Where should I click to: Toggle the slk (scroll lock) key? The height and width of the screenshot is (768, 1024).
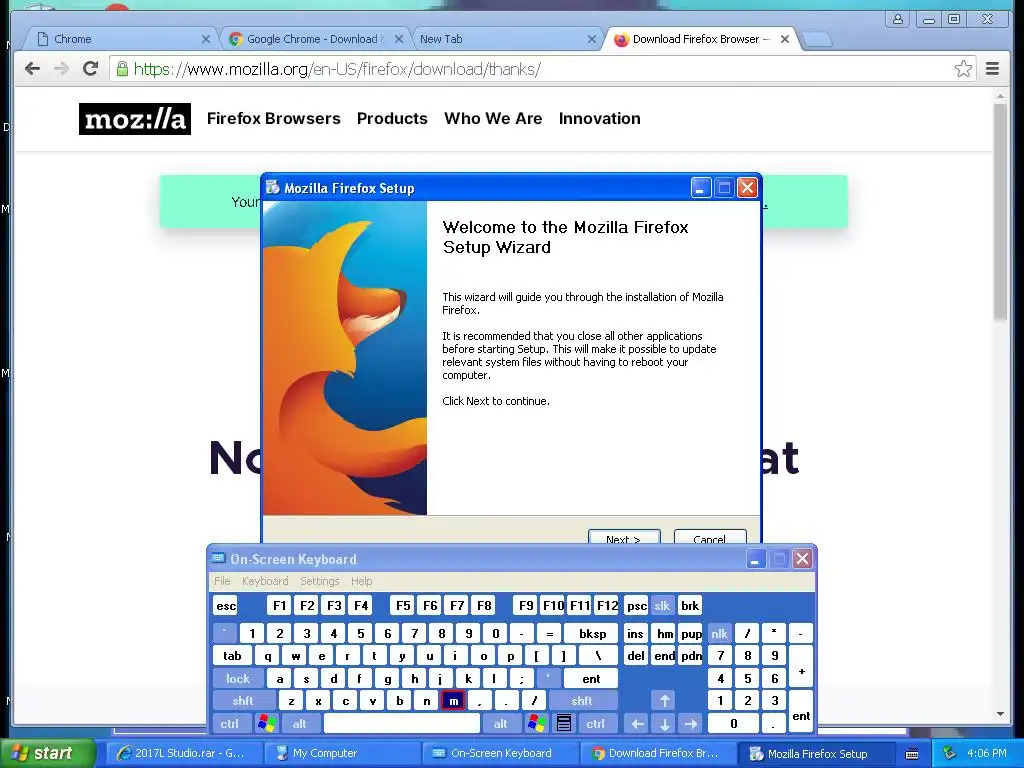tap(662, 606)
